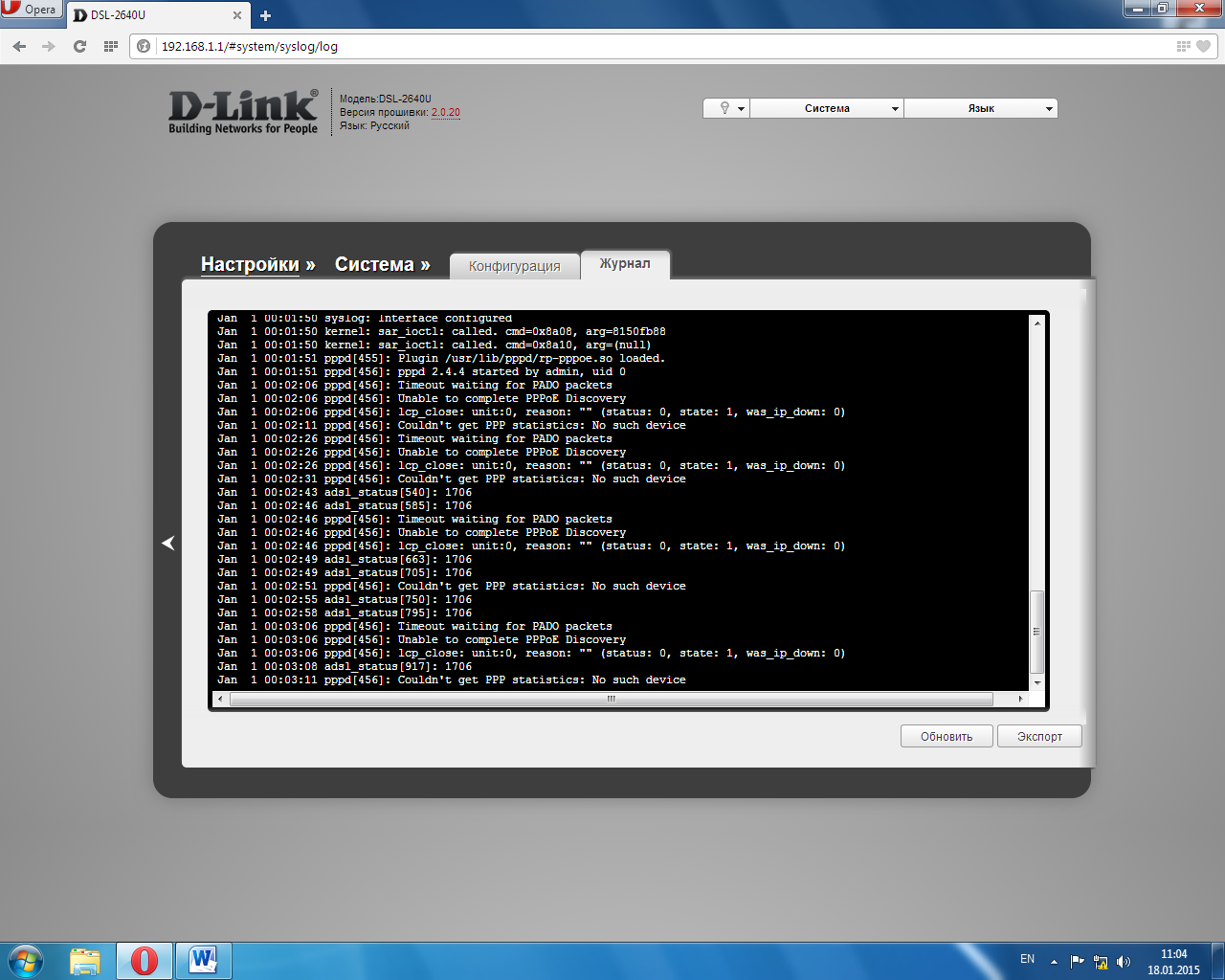Open the Opera main menu button

[x=31, y=10]
